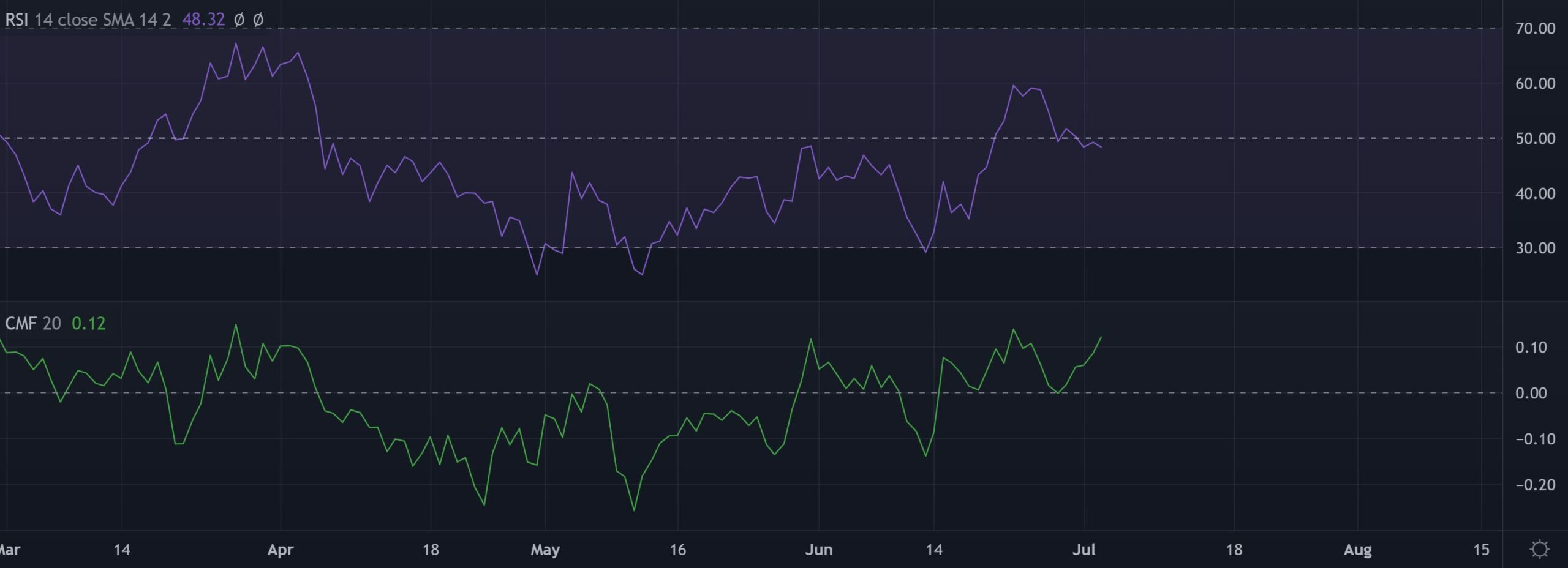Click the RSI value 48.32 in legend
Image resolution: width=1568 pixels, height=568 pixels.
click(x=203, y=20)
